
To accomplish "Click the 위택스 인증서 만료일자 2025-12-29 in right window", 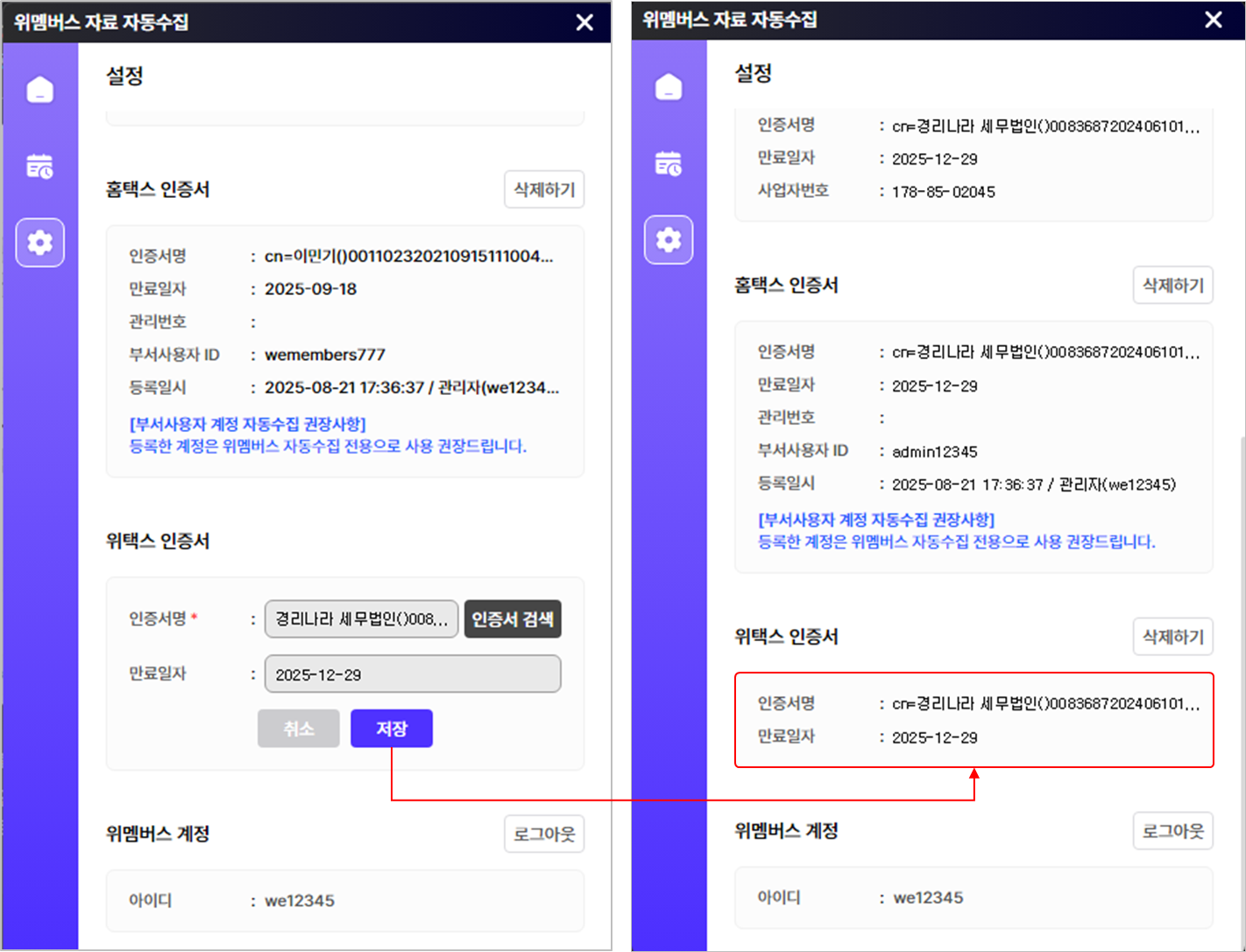I will coord(935,738).
